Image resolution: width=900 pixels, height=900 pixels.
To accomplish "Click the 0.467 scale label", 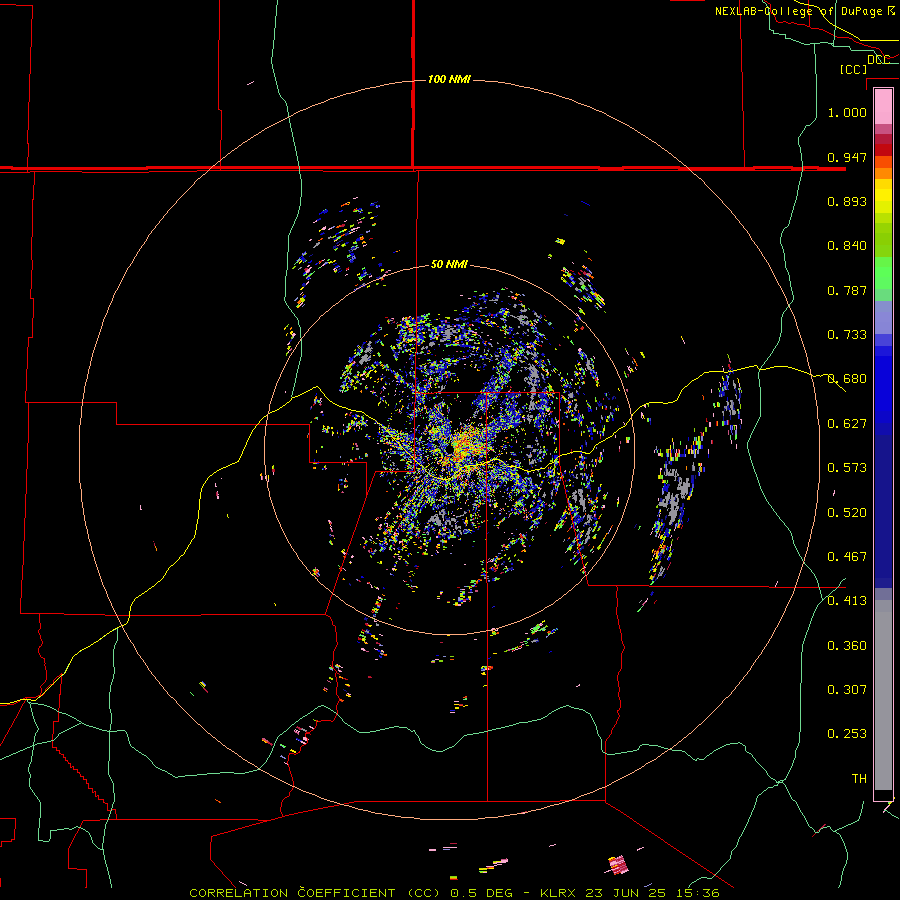I will click(x=847, y=557).
